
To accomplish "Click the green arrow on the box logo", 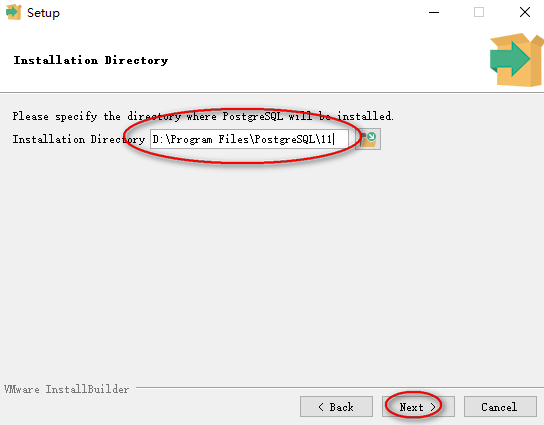I will coord(509,59).
